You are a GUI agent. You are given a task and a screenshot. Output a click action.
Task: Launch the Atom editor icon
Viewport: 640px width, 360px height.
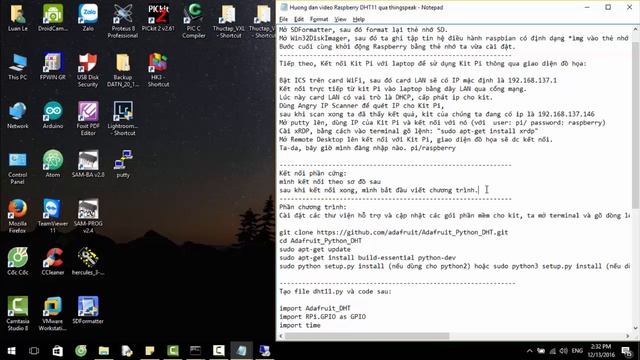click(53, 164)
